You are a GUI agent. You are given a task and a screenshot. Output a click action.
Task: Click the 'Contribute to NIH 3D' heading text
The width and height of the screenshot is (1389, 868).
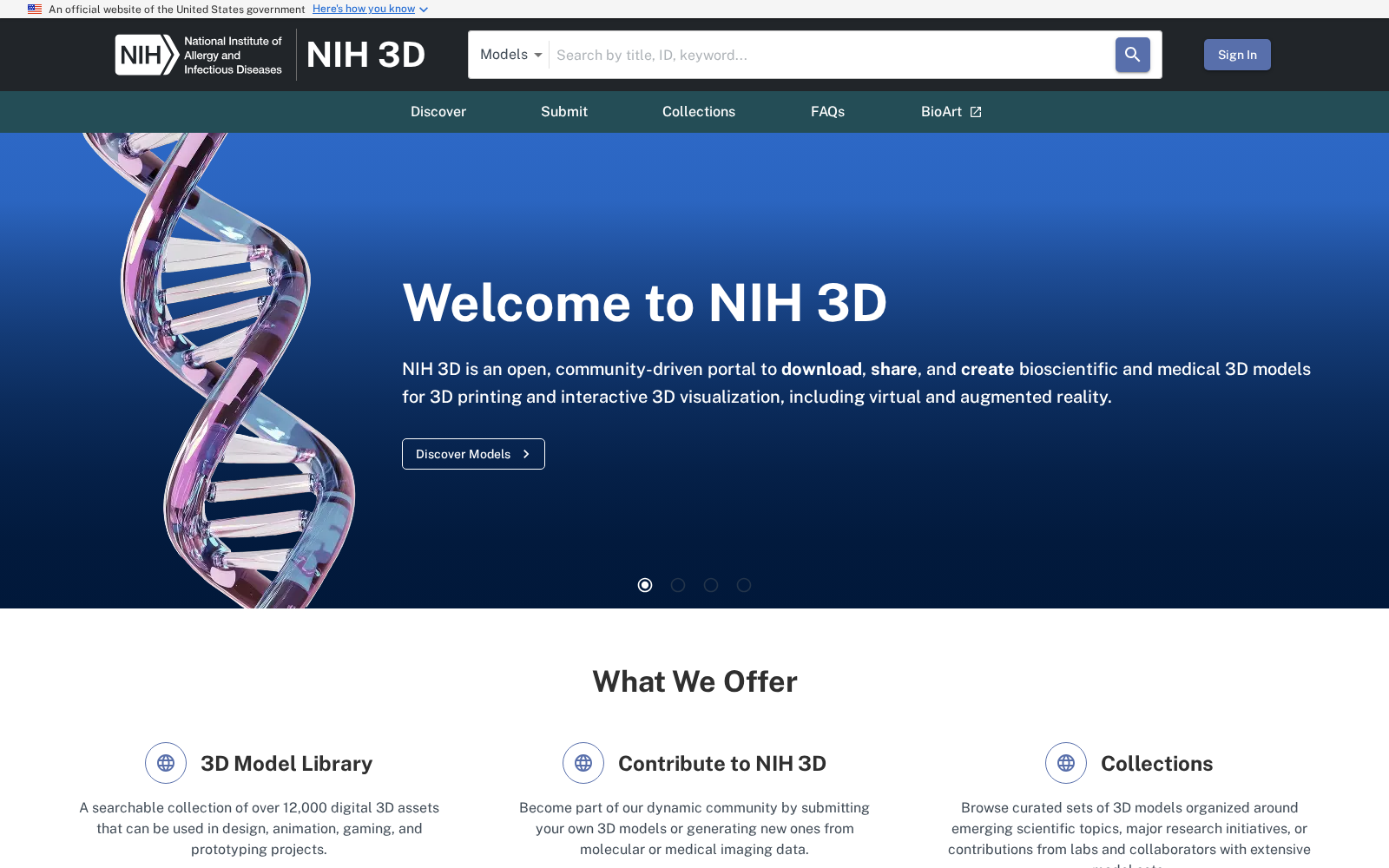(x=722, y=763)
